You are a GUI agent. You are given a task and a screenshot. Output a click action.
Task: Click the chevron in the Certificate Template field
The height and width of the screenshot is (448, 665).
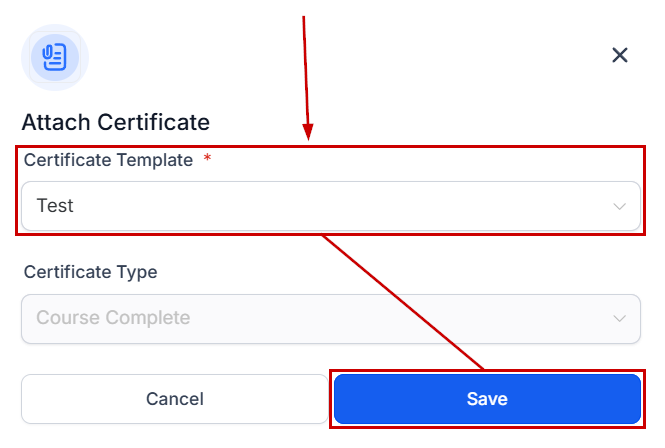coord(620,207)
